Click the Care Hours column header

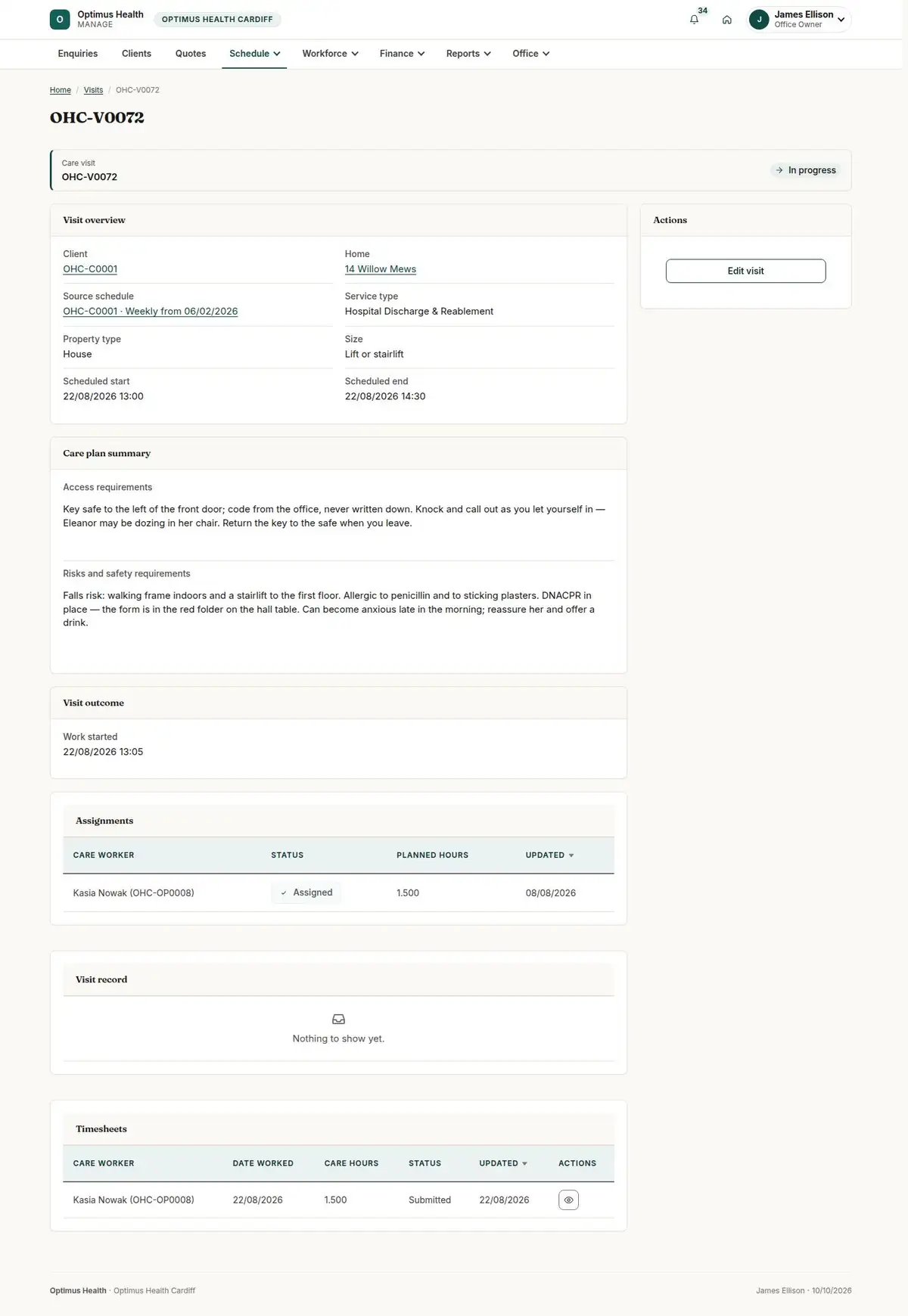(352, 1163)
